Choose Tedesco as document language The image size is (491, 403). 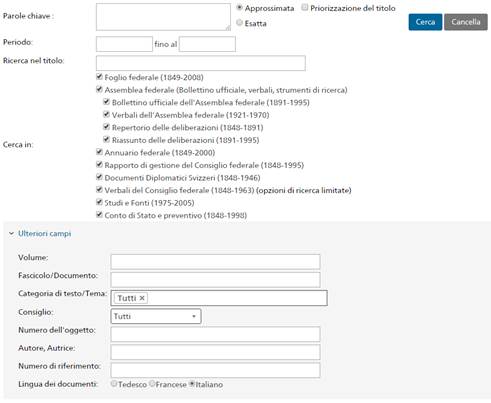click(x=114, y=384)
